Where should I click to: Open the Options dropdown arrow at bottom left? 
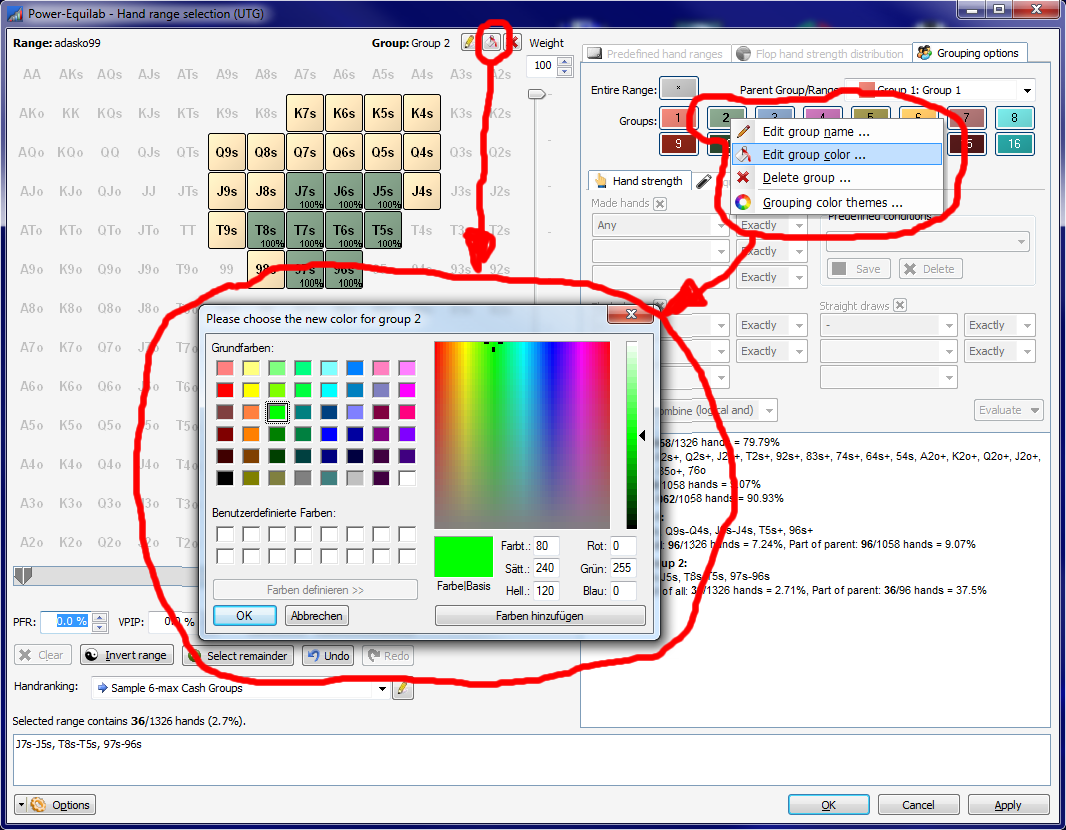tap(21, 805)
